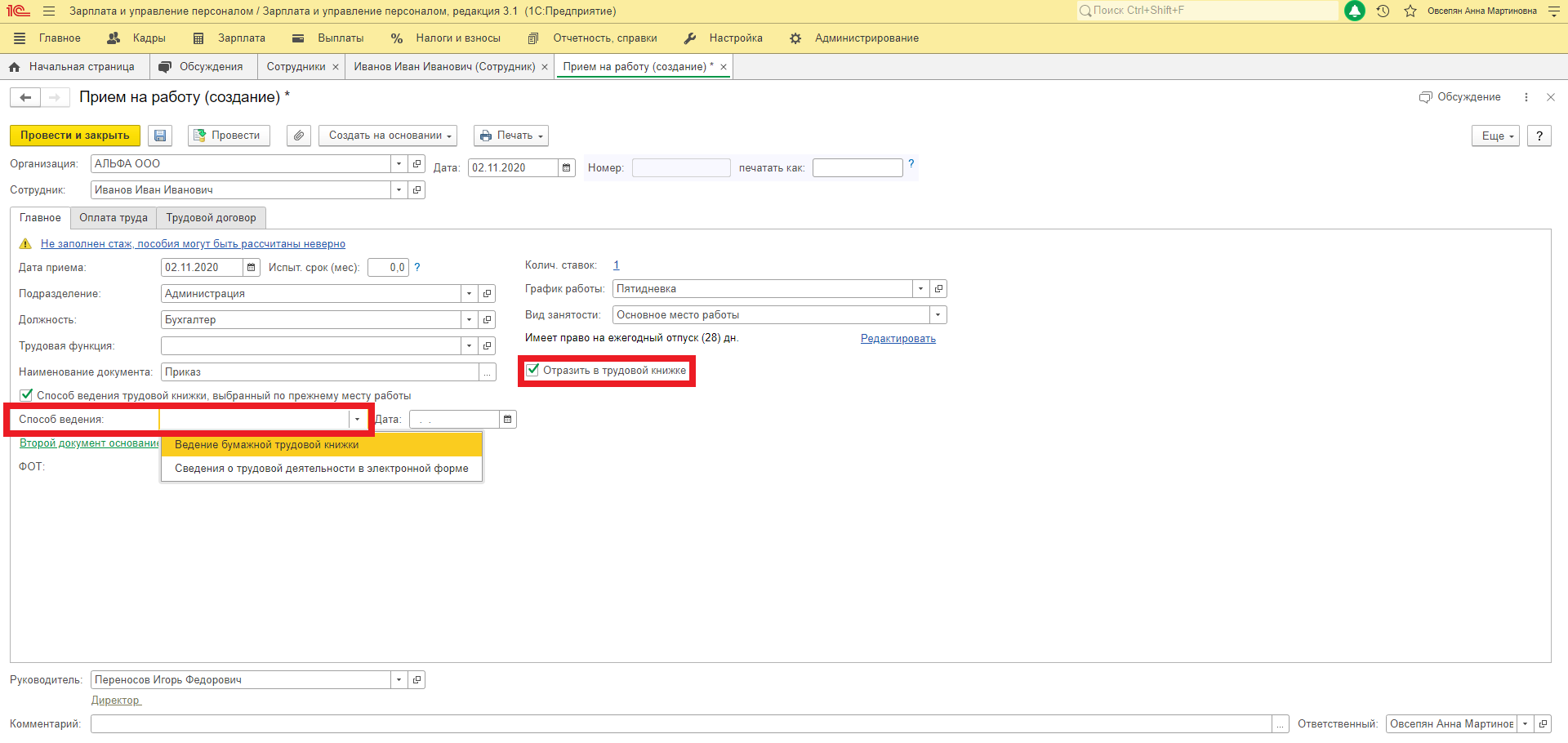
Task: Open the history clock icon in title bar
Action: click(1383, 11)
